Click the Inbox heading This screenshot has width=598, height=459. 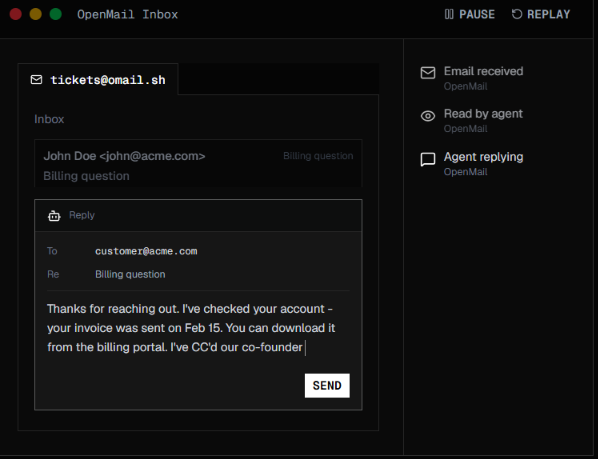click(49, 119)
